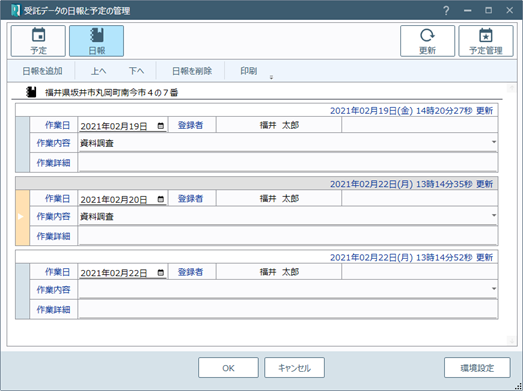This screenshot has width=523, height=391.
Task: Move report up with 上へ
Action: tap(98, 71)
